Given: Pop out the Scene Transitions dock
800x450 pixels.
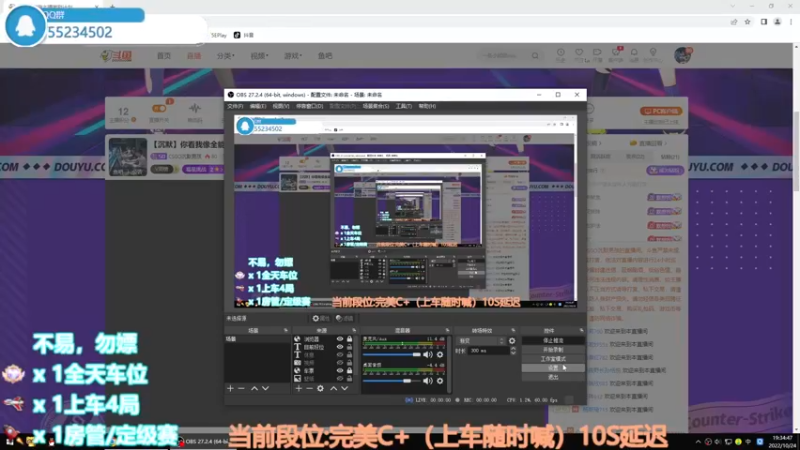Looking at the screenshot, I should (513, 331).
